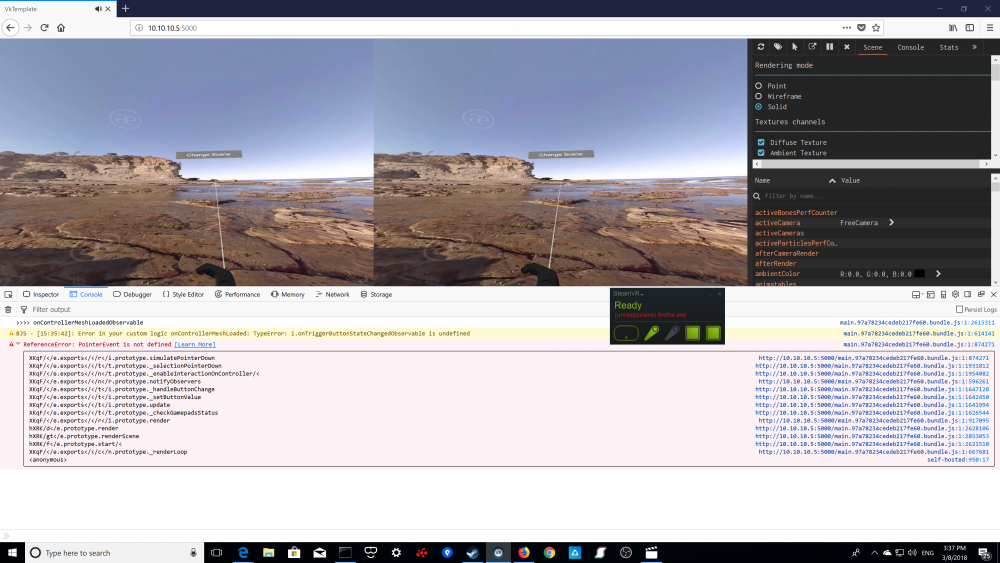Open source link main bundle js:1:2615311
Image resolution: width=1000 pixels, height=563 pixels.
click(916, 323)
